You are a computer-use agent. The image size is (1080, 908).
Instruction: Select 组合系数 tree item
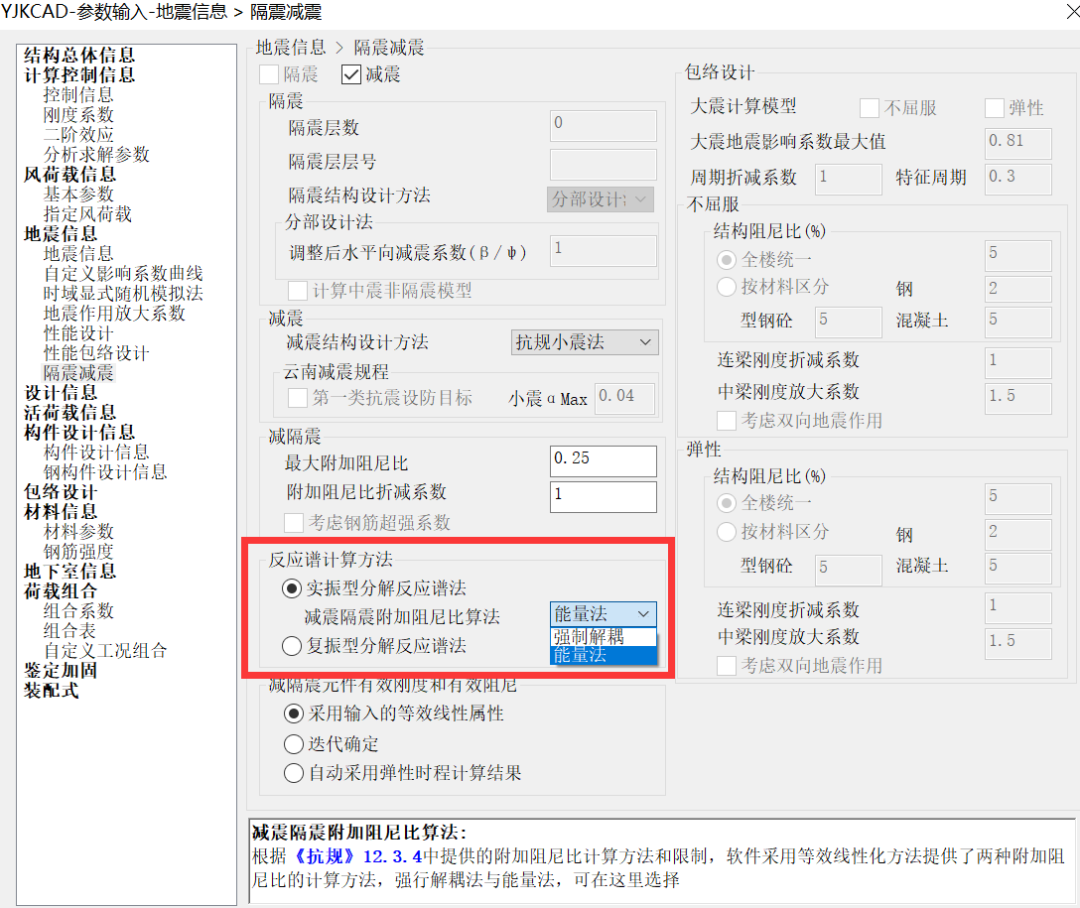(x=79, y=612)
